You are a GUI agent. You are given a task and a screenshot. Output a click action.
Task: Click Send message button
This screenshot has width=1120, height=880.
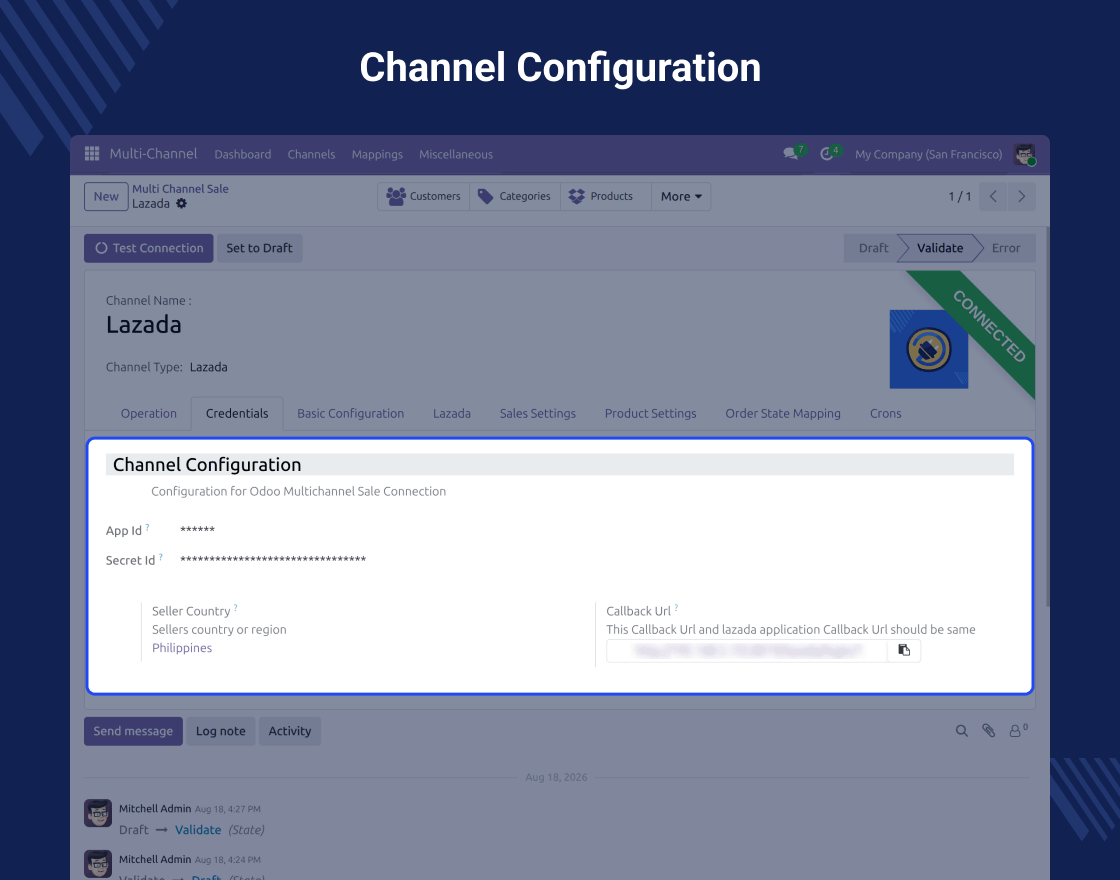point(133,731)
